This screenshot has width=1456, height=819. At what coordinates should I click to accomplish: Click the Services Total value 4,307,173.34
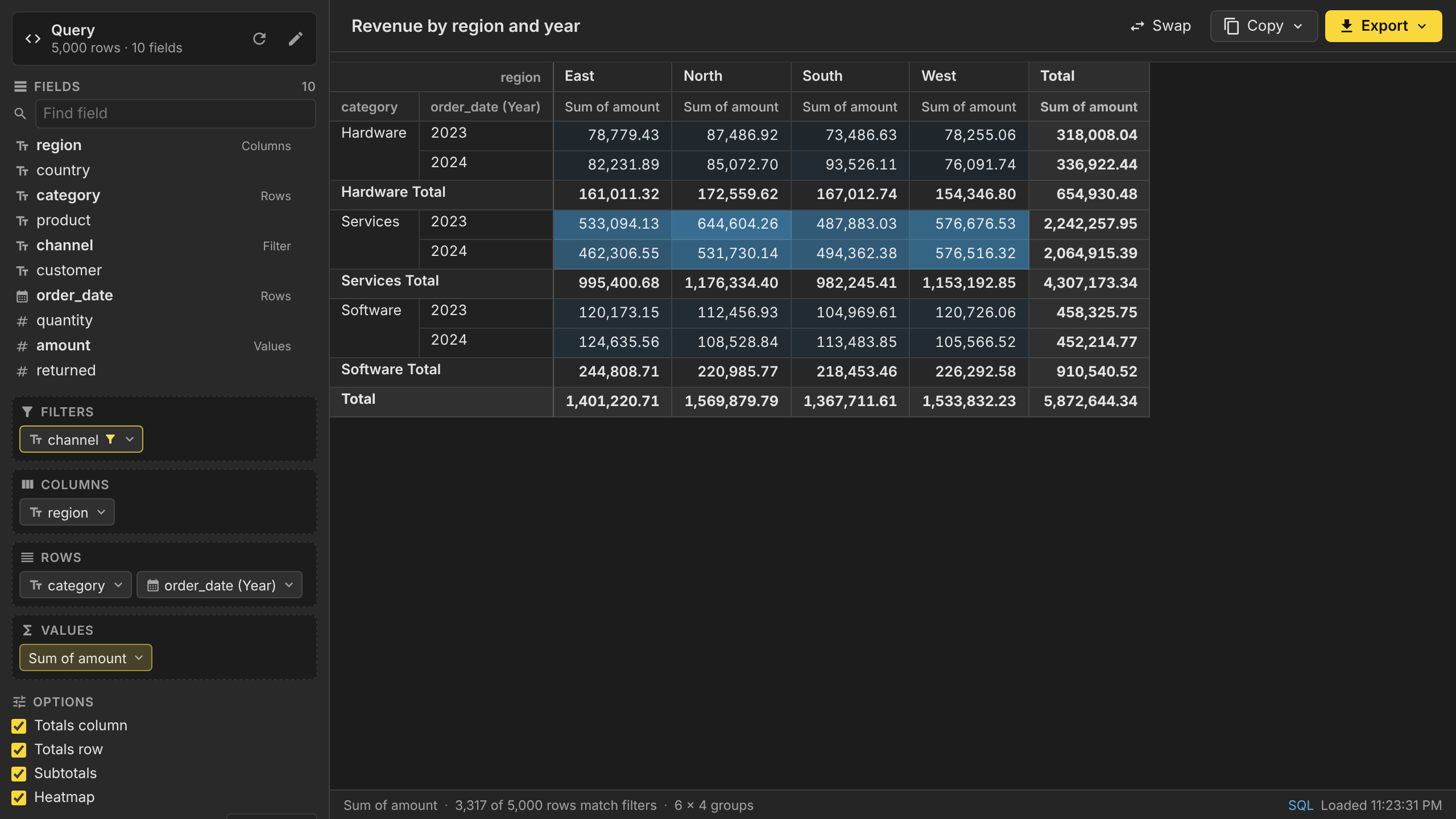[x=1089, y=283]
